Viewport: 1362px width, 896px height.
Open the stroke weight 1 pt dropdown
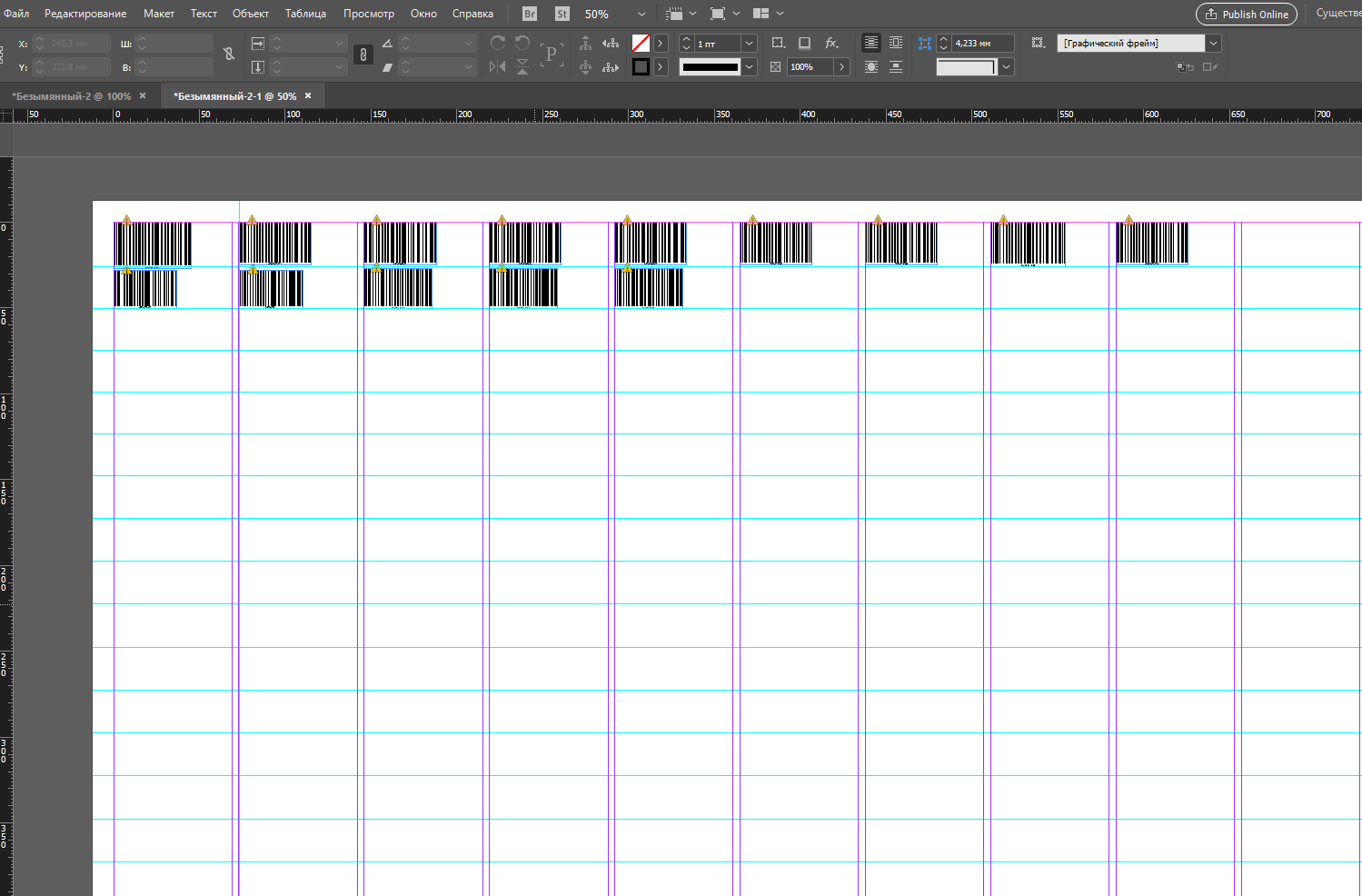coord(750,43)
